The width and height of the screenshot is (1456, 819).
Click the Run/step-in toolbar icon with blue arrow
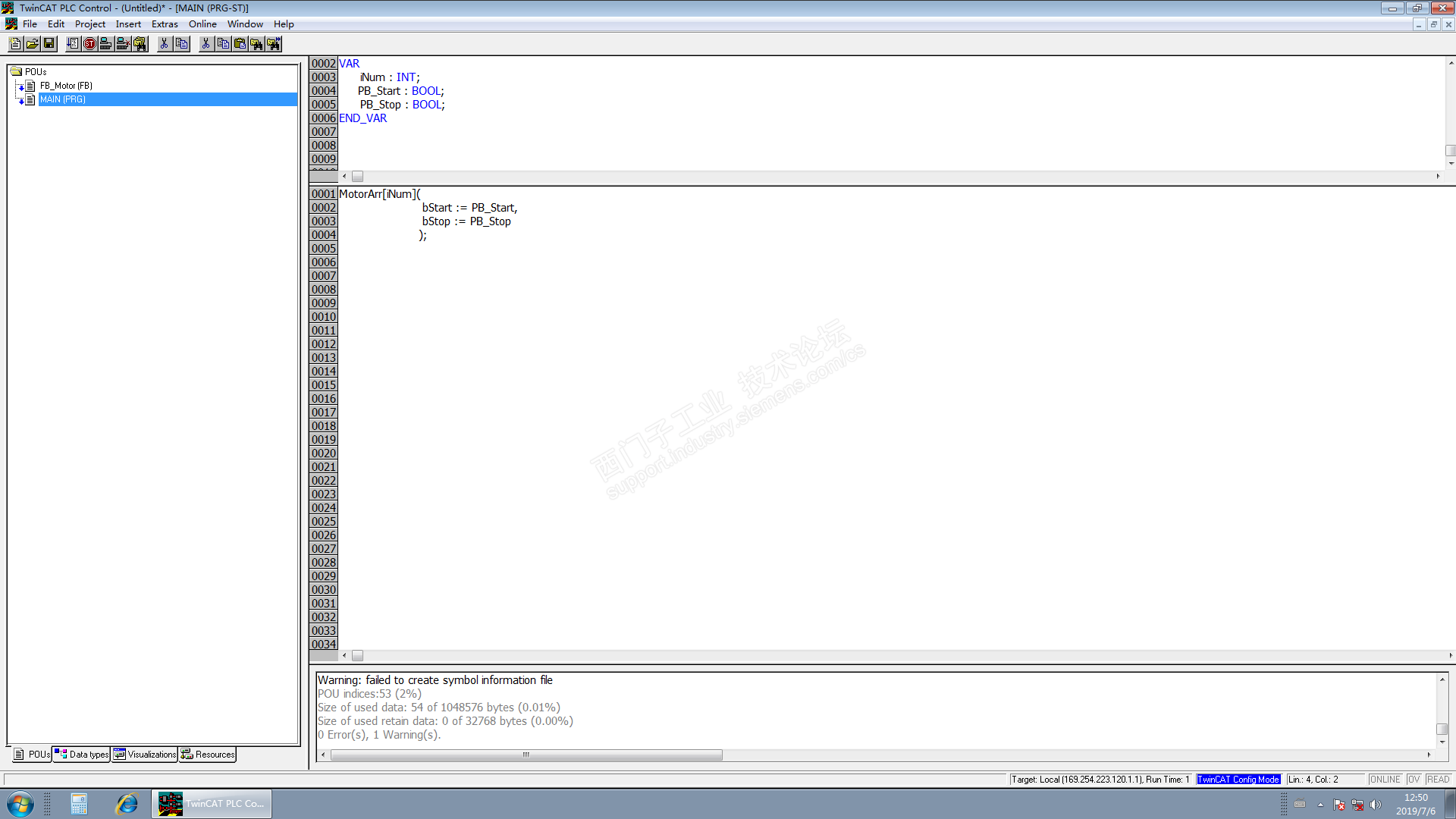point(73,44)
